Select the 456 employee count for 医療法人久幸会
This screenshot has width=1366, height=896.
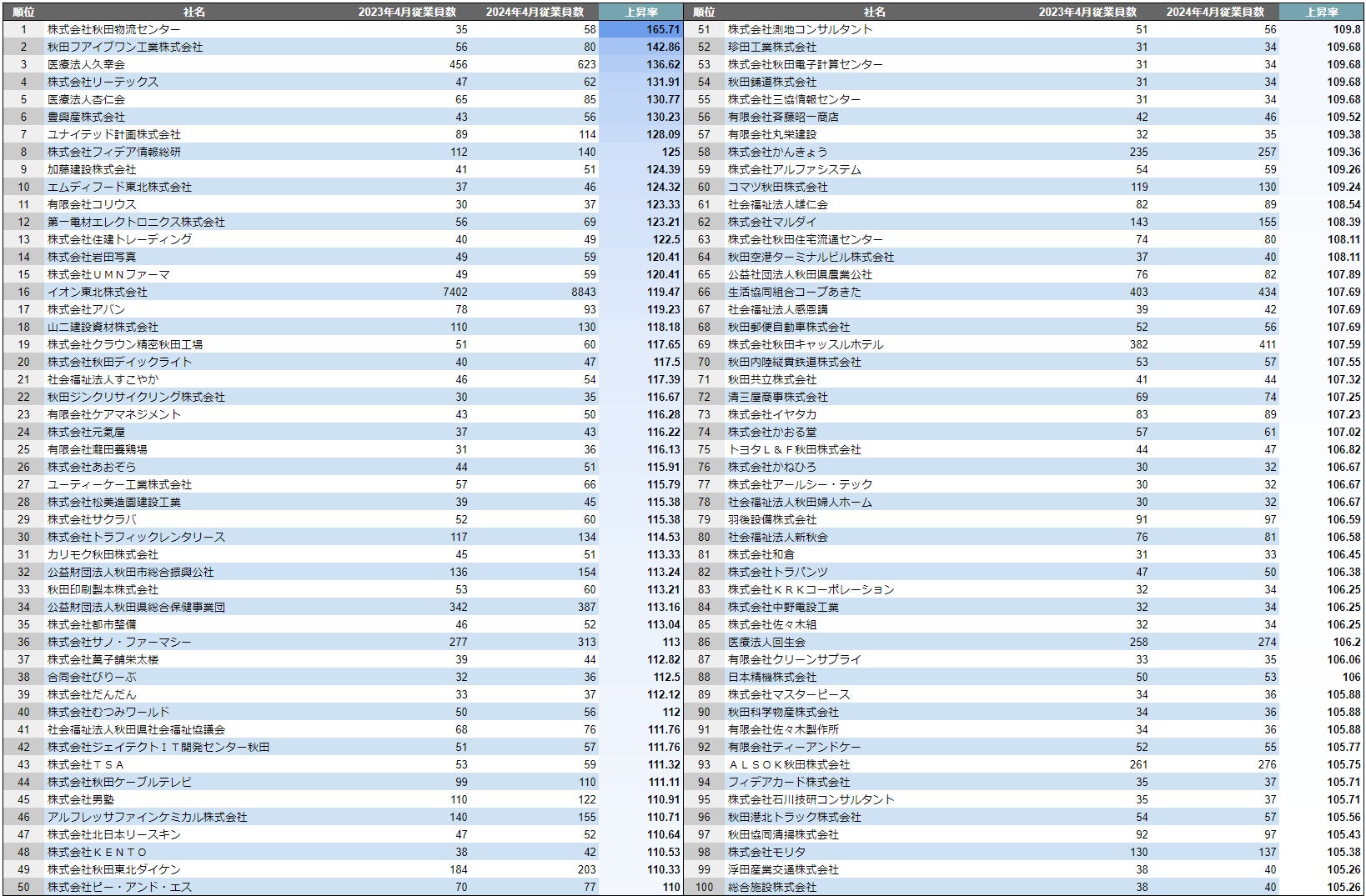(459, 64)
